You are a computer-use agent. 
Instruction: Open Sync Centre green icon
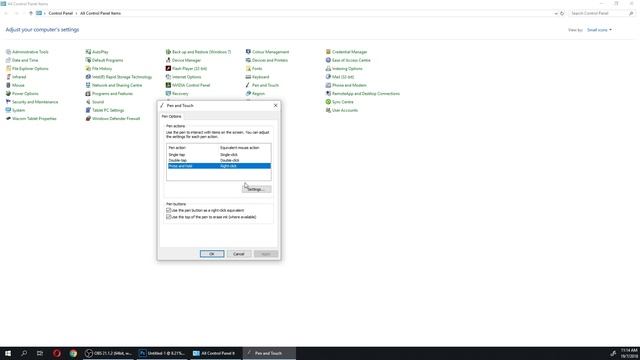click(x=328, y=102)
